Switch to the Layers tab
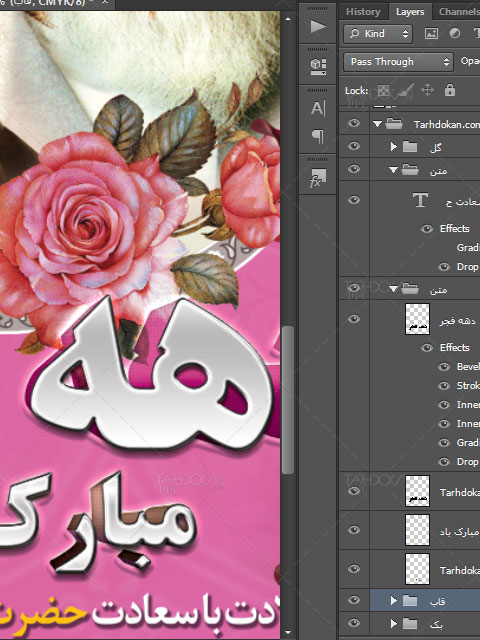The image size is (480, 640). click(410, 12)
